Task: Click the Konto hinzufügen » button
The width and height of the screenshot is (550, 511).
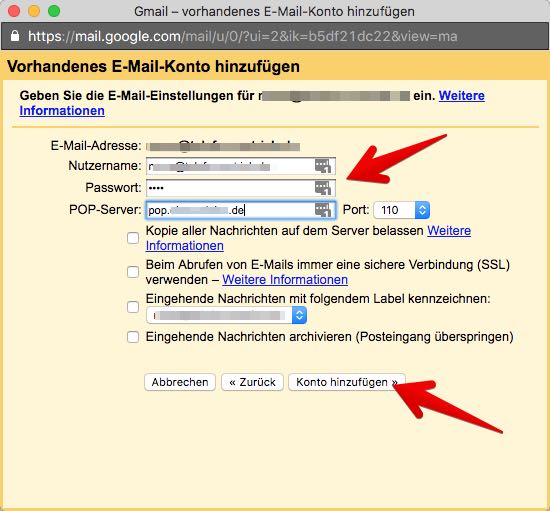Action: click(x=347, y=382)
